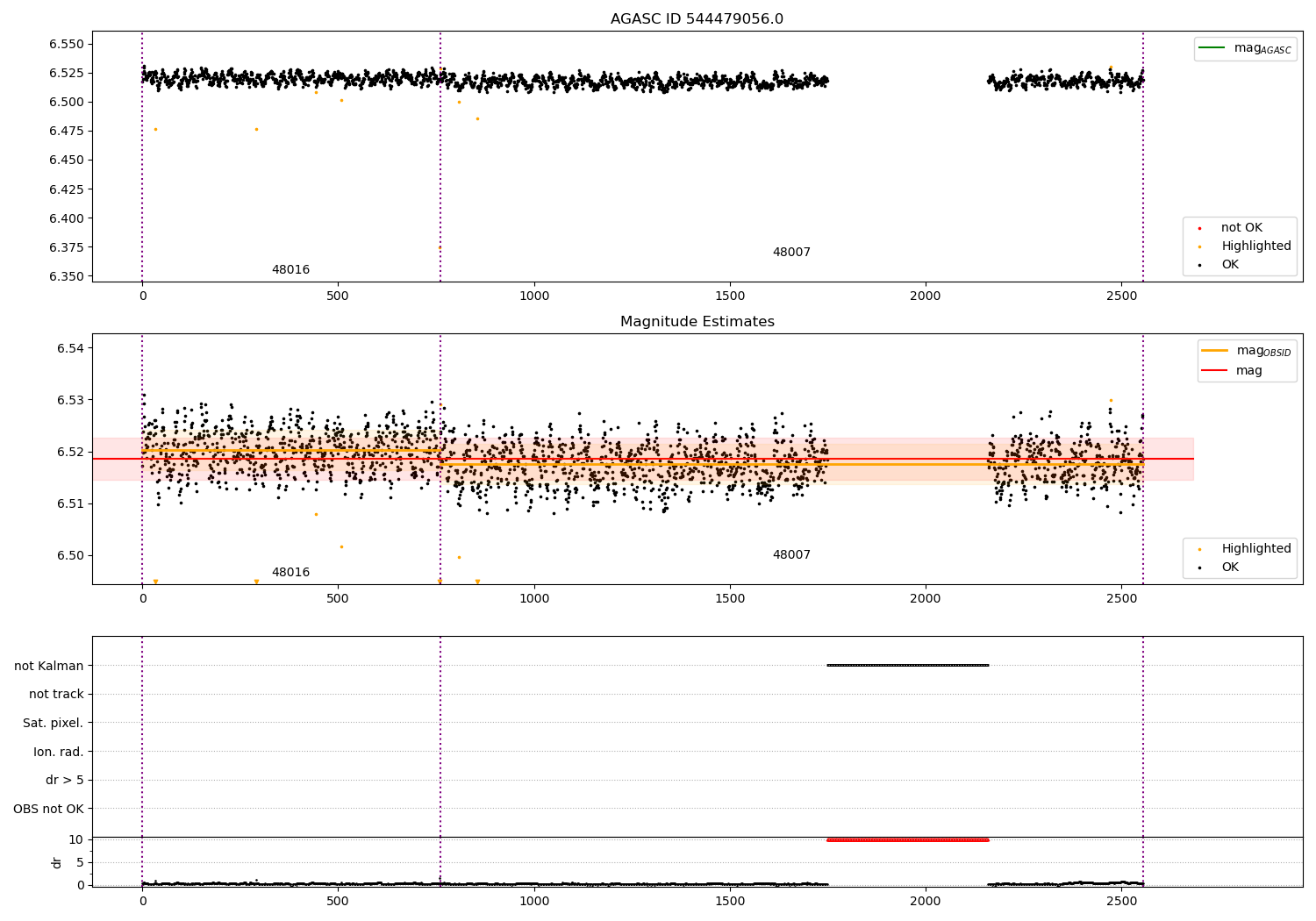Click the '6.500' y-axis tick label
This screenshot has height=921, width=1316.
pyautogui.click(x=67, y=103)
